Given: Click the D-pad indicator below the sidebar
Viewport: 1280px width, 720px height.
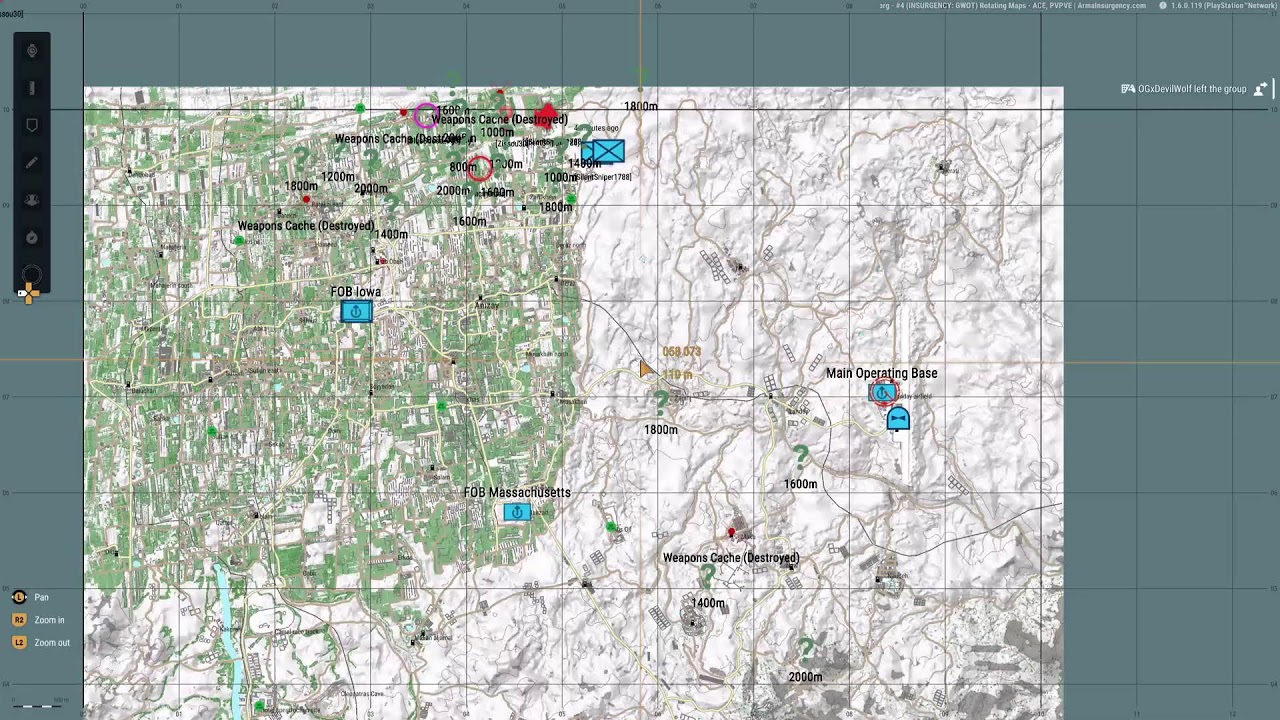Looking at the screenshot, I should pos(27,293).
